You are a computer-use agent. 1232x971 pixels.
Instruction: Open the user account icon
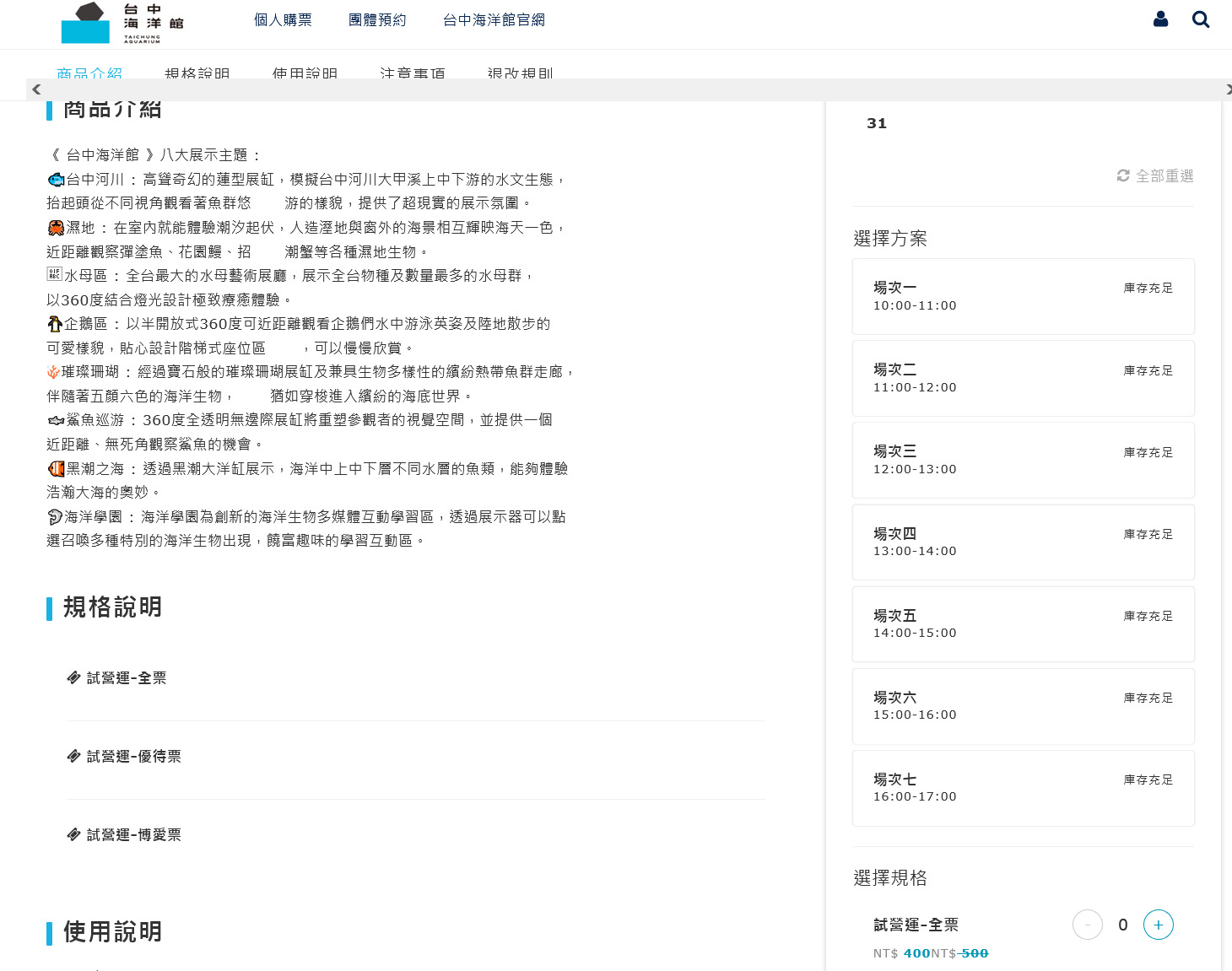(1160, 19)
